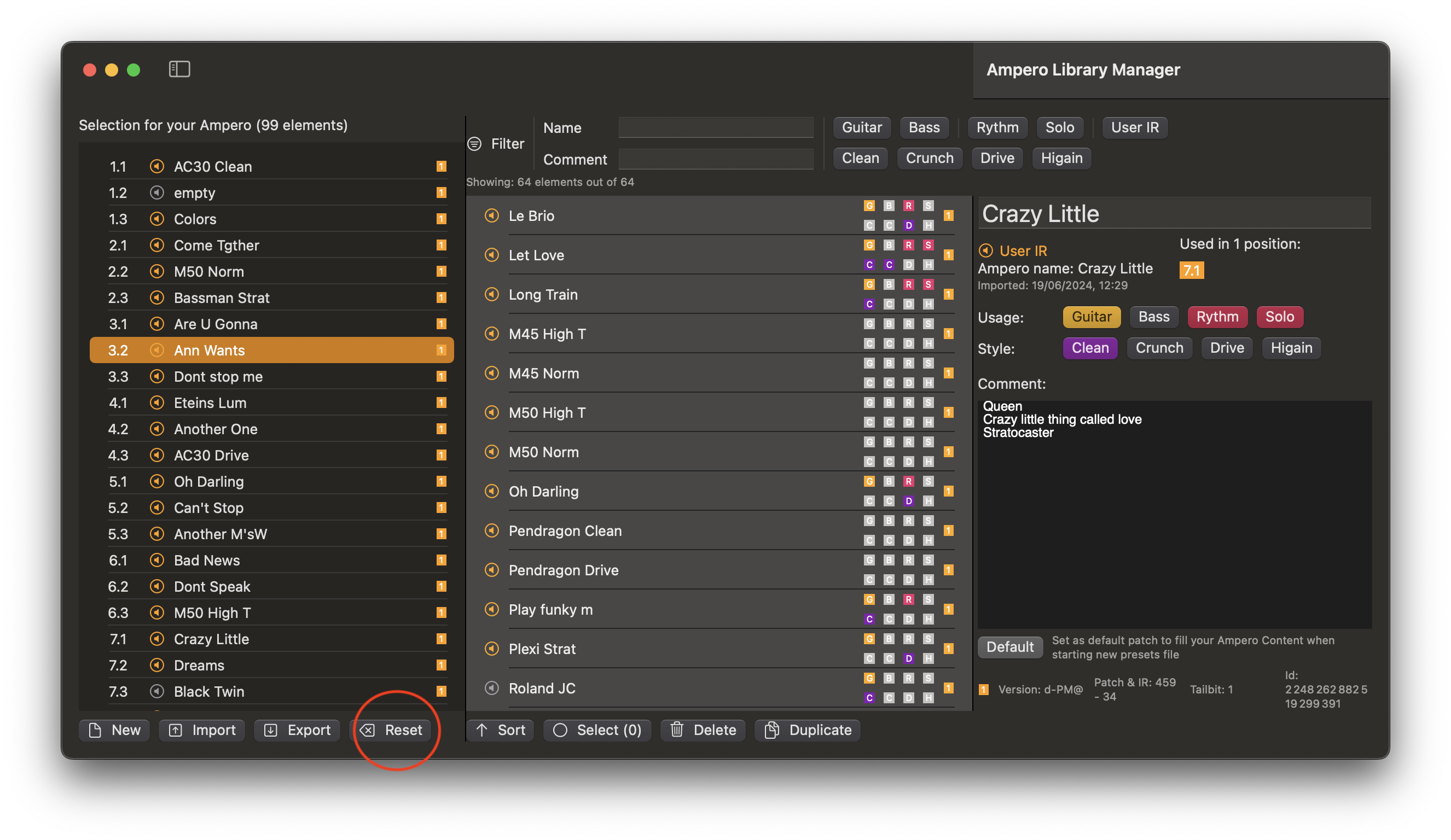Filter elements by Higain style

pos(1061,158)
